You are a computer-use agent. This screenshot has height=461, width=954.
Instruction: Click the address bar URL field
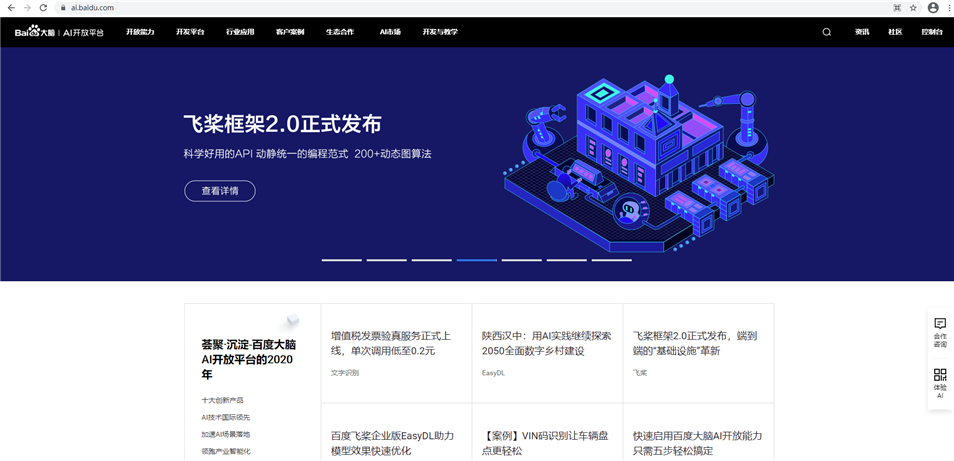(x=475, y=8)
